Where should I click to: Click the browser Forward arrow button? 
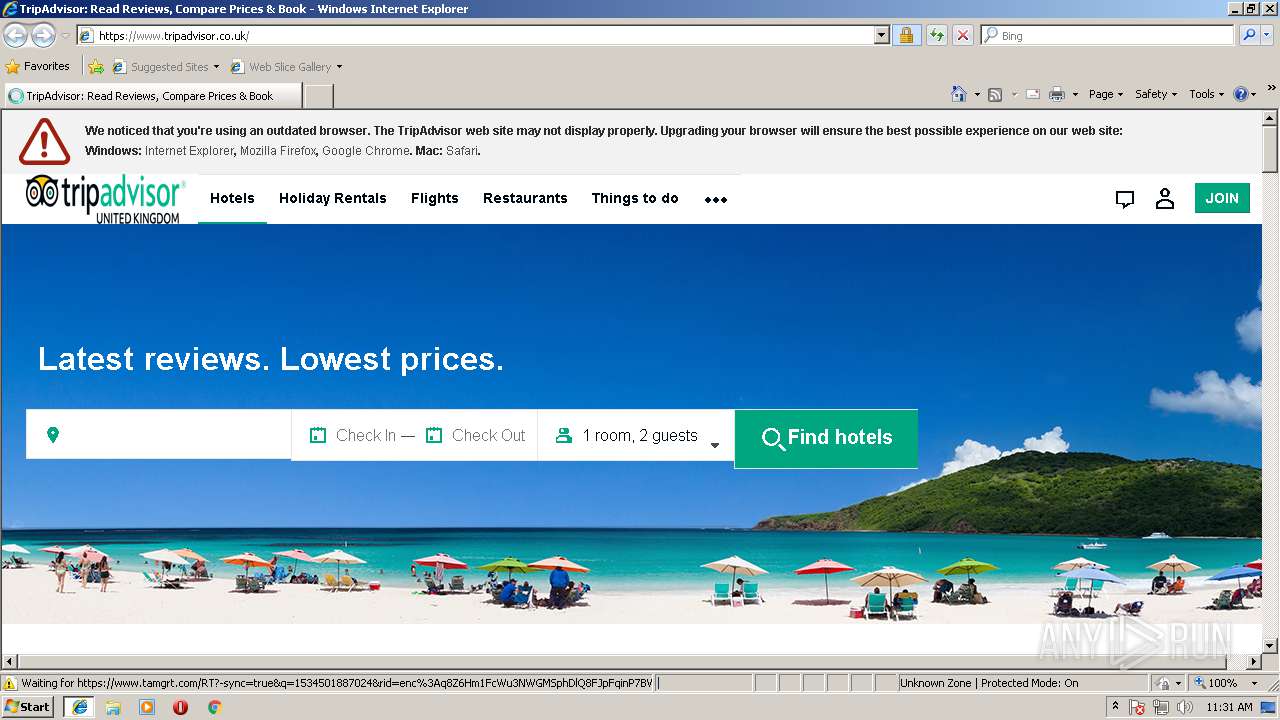[x=43, y=35]
